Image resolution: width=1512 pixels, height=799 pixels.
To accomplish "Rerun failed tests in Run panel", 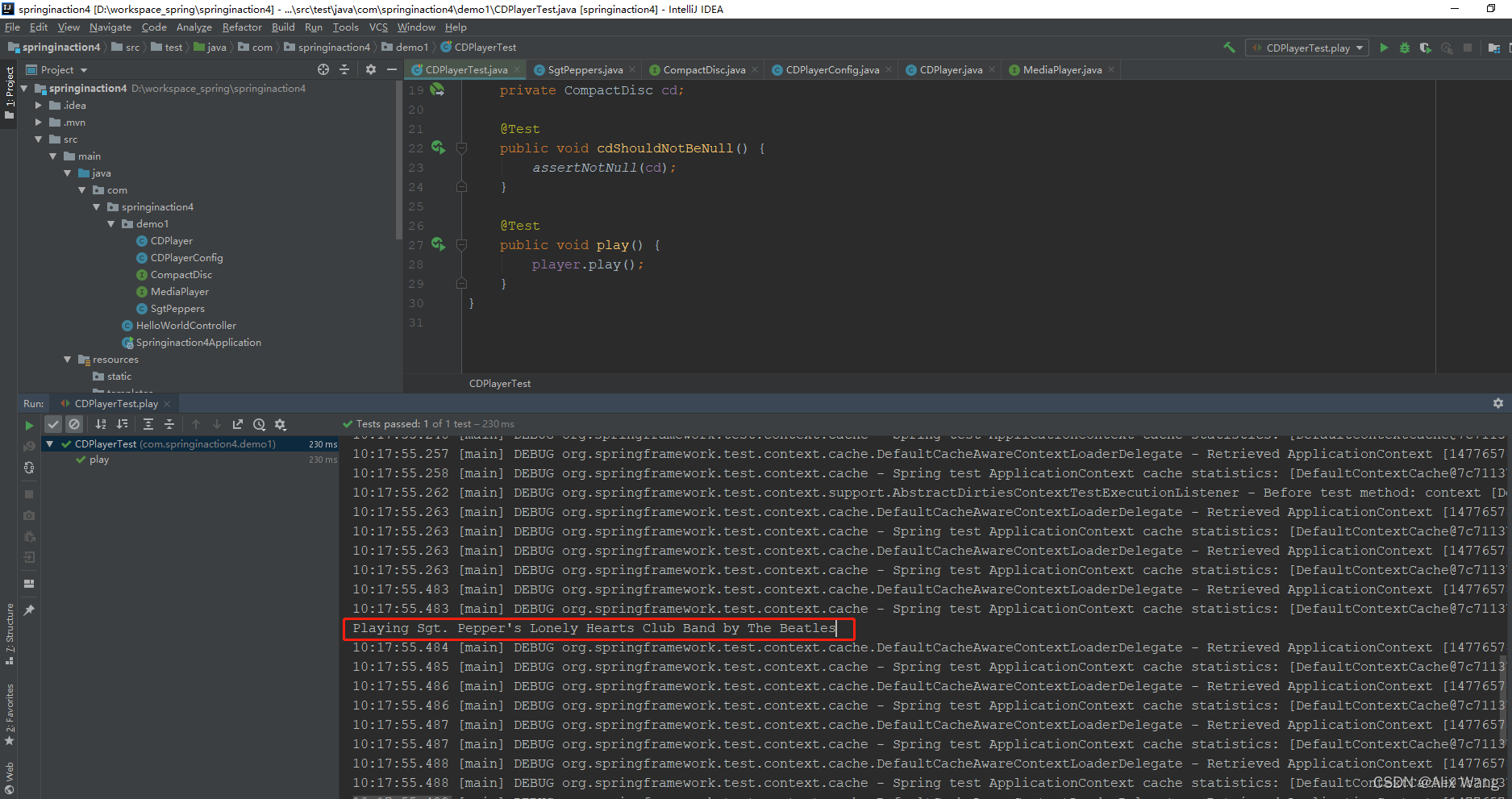I will 29,446.
